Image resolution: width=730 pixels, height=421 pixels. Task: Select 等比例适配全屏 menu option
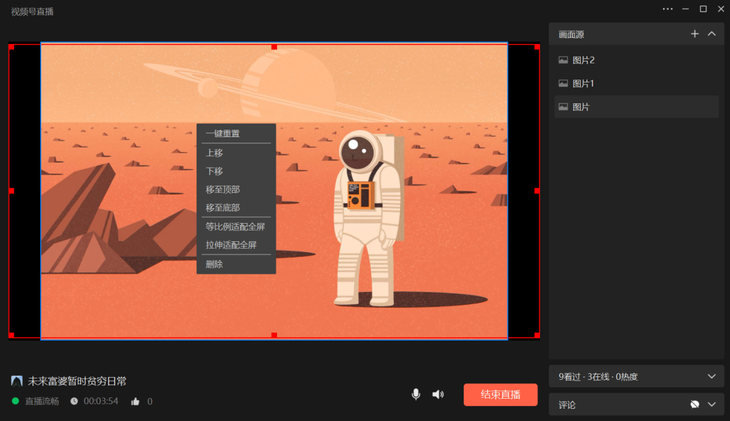(x=236, y=226)
